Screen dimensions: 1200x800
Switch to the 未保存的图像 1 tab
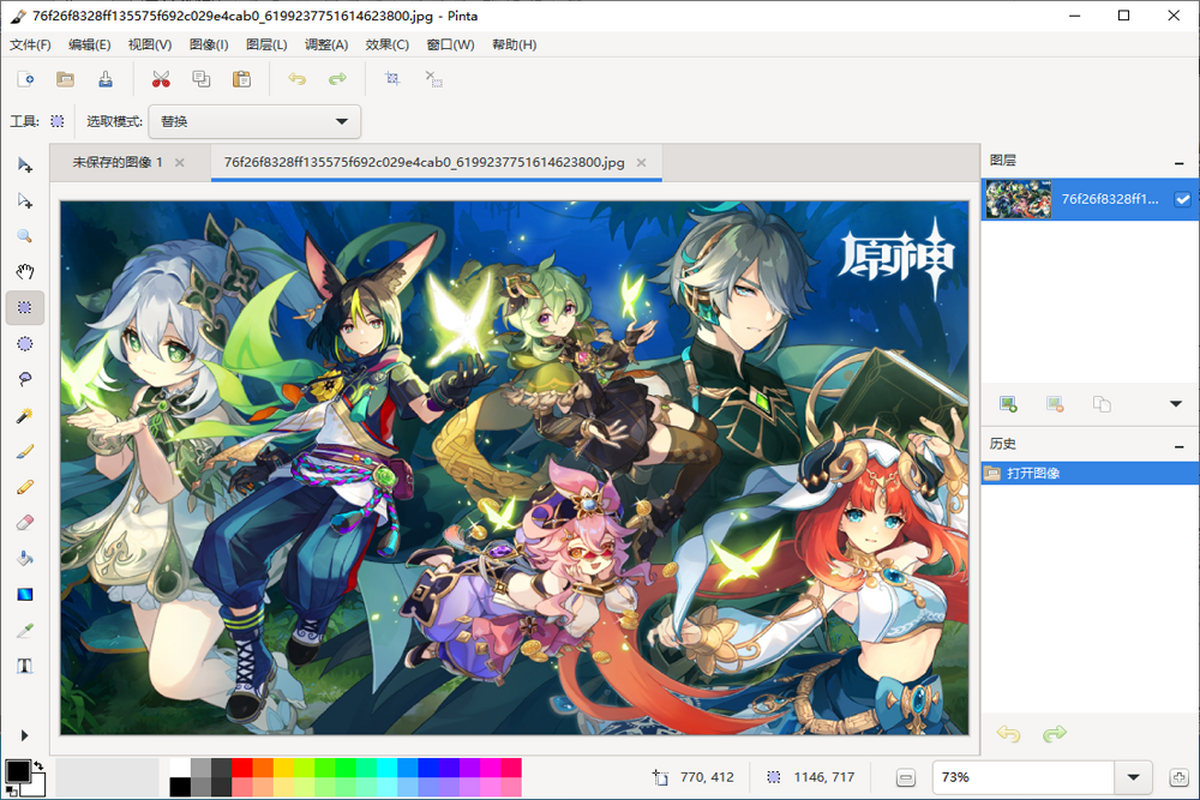pyautogui.click(x=117, y=162)
